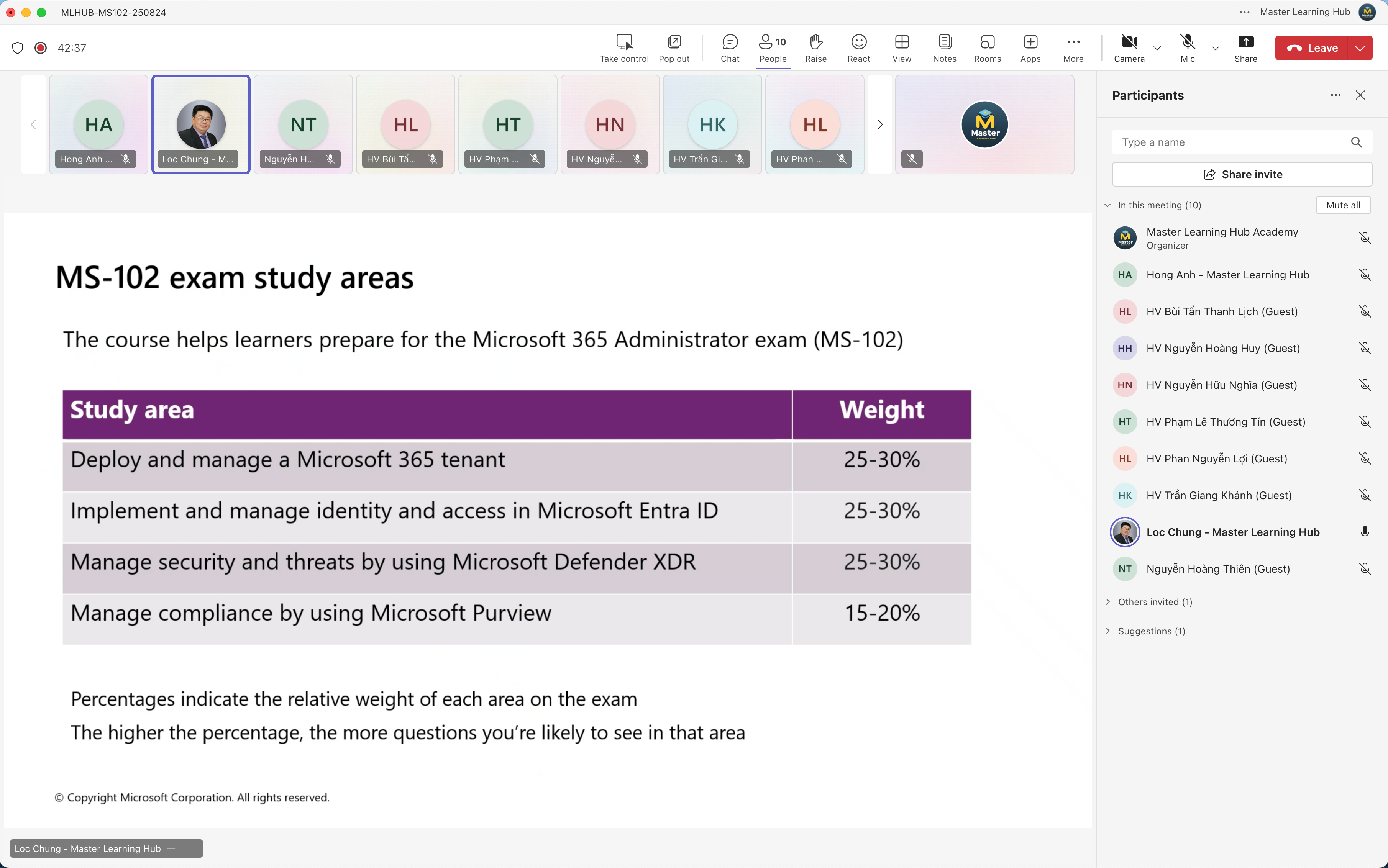The width and height of the screenshot is (1388, 868).
Task: Leave the meeting
Action: click(1312, 48)
